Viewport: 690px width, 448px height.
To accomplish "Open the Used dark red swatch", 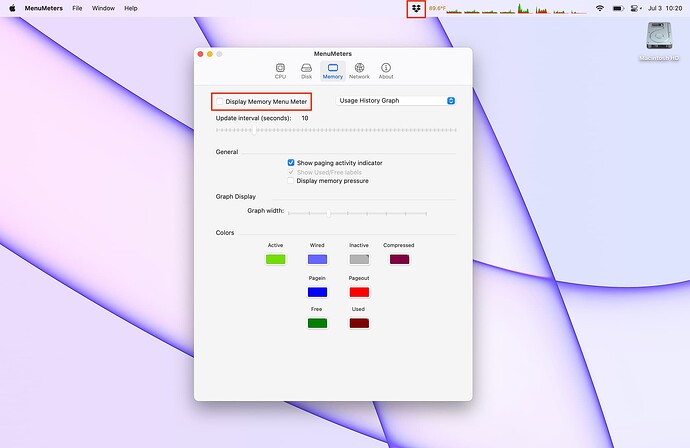I will tap(359, 323).
